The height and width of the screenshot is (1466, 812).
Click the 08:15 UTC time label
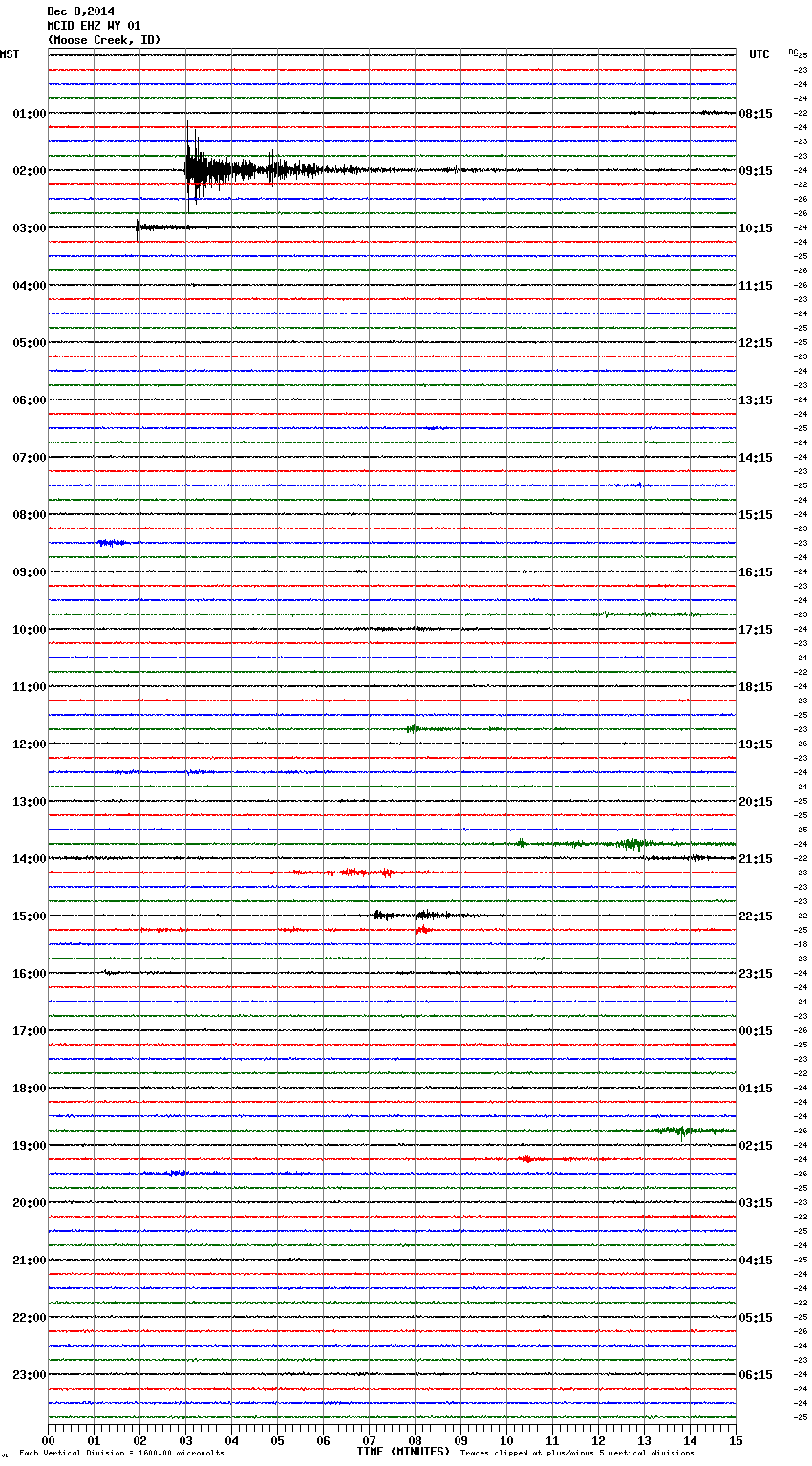click(756, 114)
